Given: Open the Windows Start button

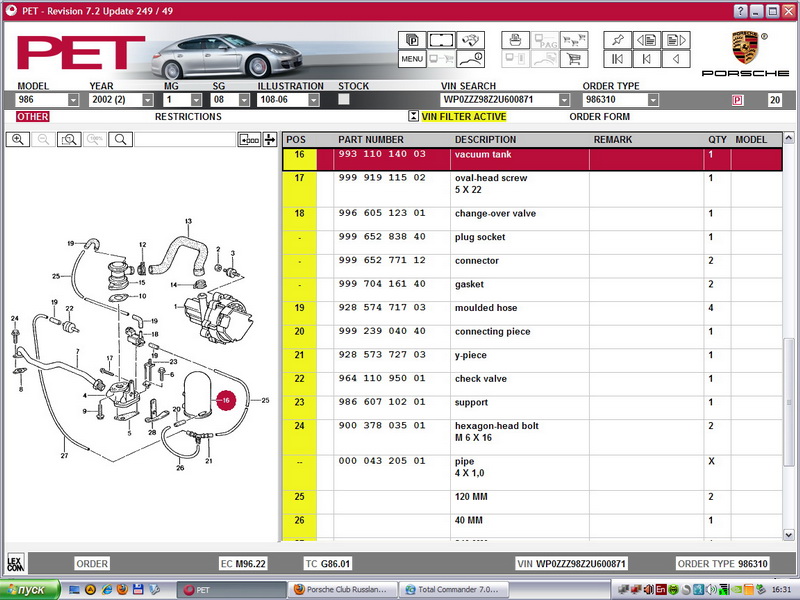Looking at the screenshot, I should tap(31, 590).
